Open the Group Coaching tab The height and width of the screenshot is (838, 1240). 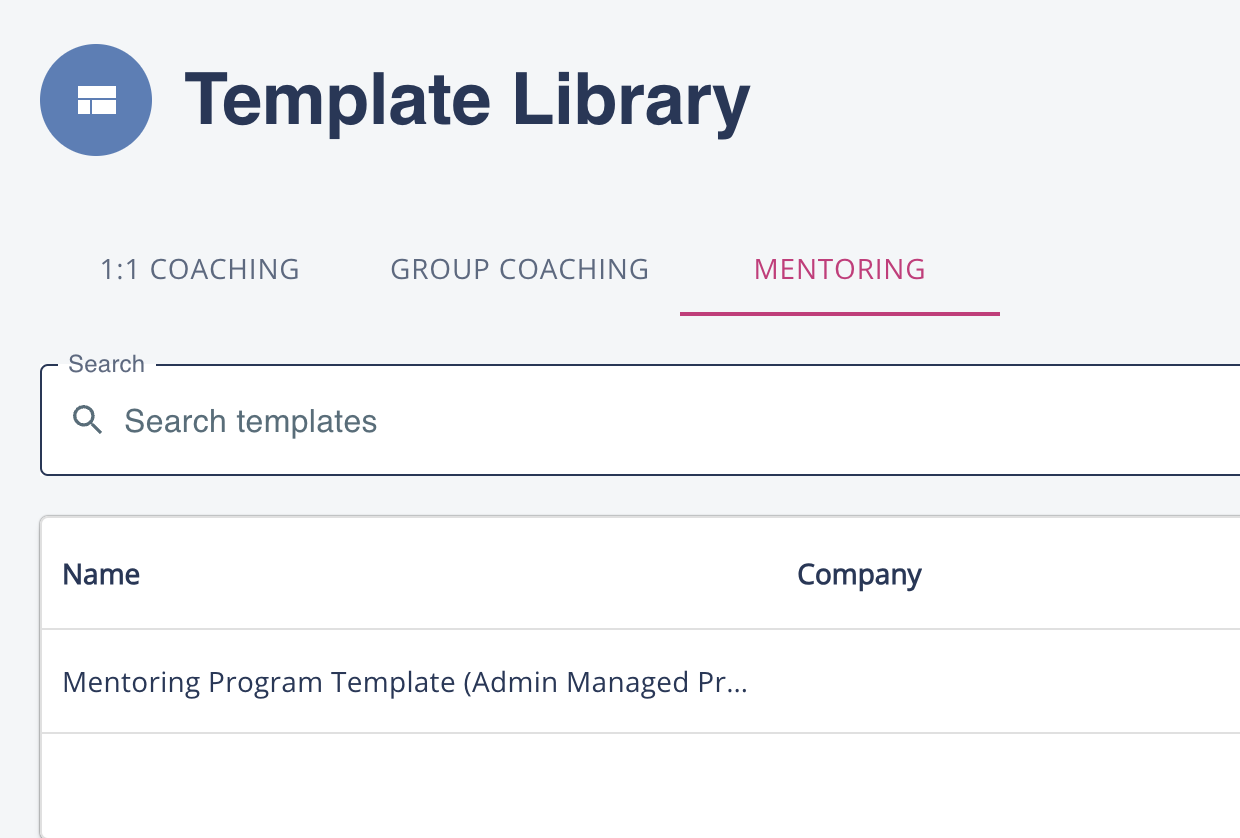pyautogui.click(x=519, y=269)
